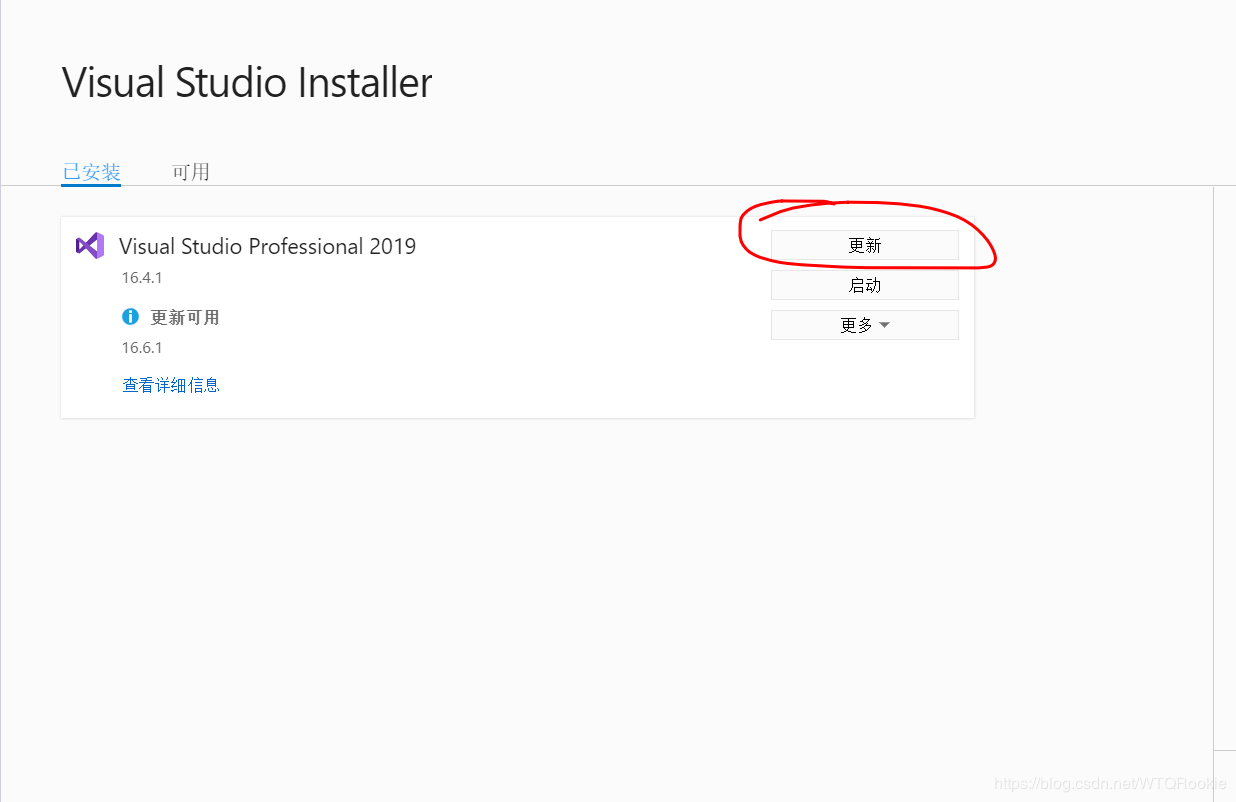The height and width of the screenshot is (802, 1236).
Task: Click the Visual Studio Professional 2019 product name
Action: 267,246
